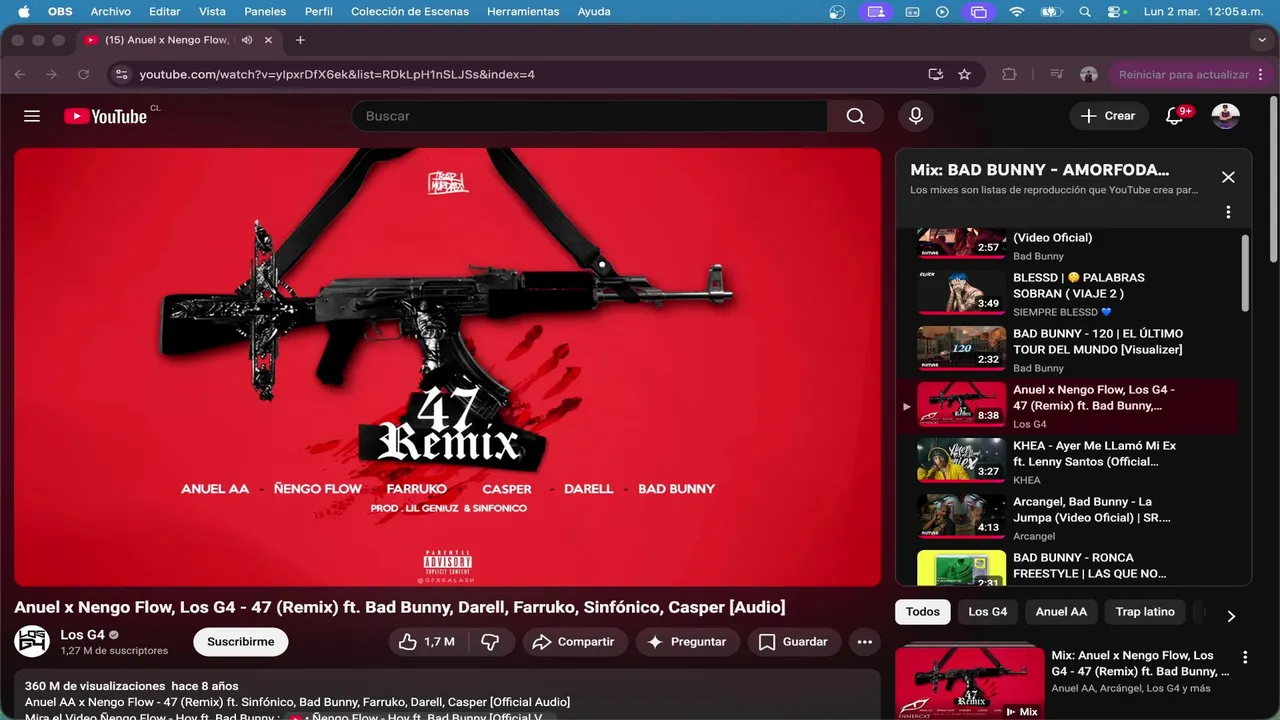Go to the YouTube home logo
Screen dimensions: 1280x720
coord(105,116)
